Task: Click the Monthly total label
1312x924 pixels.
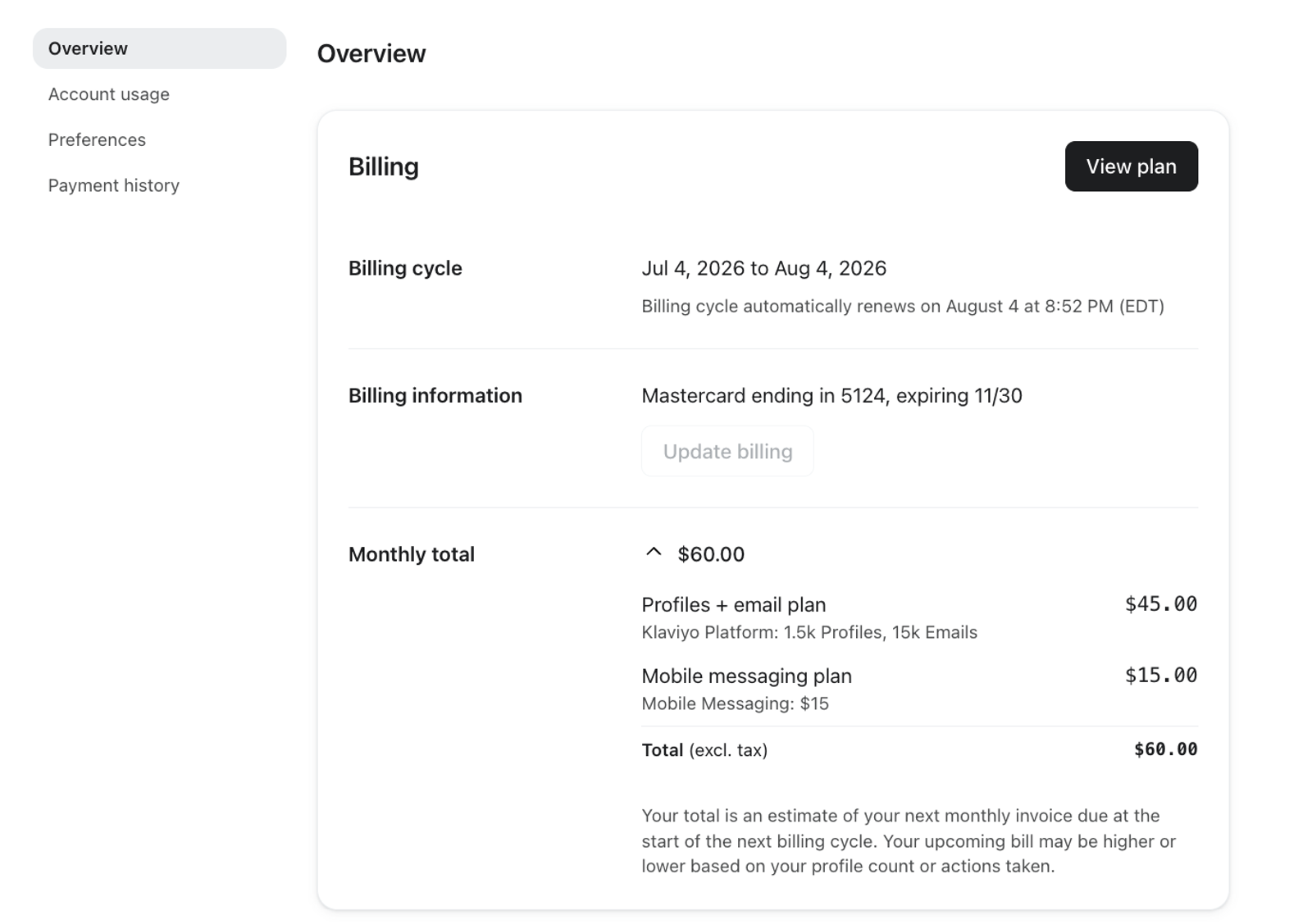Action: pos(412,555)
